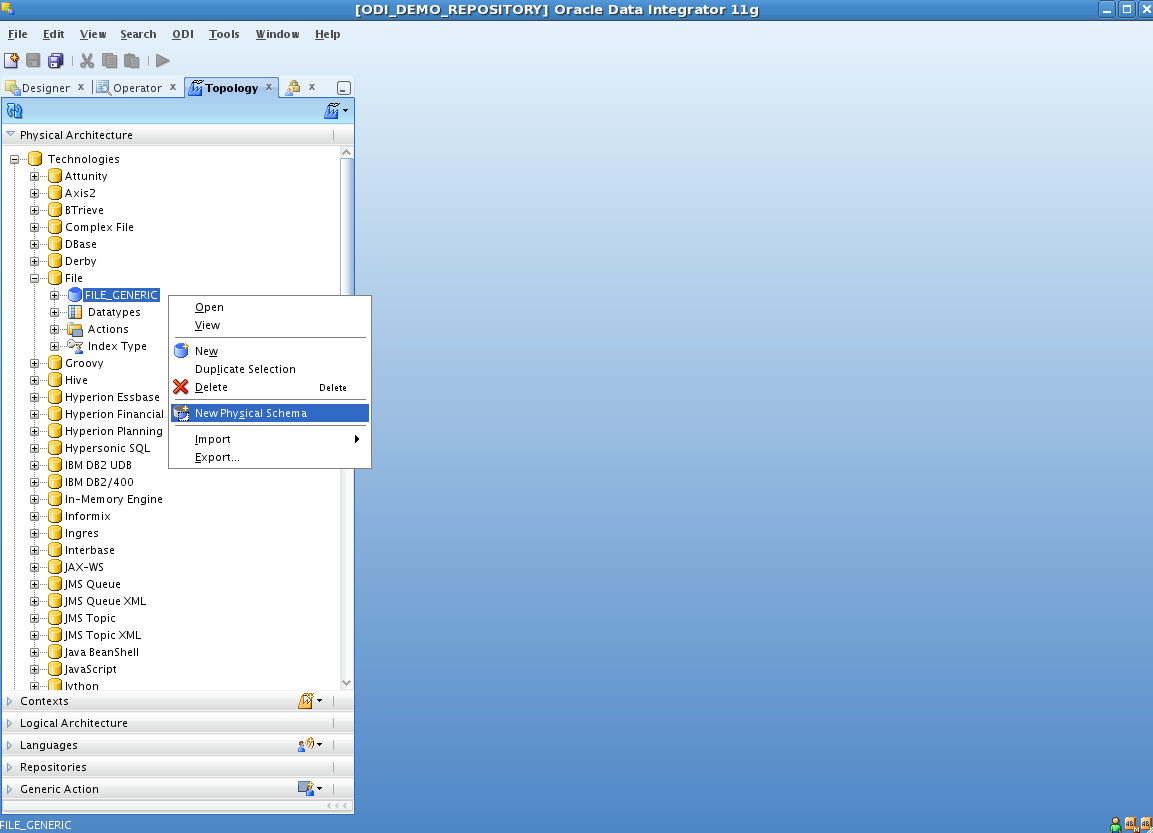Click the Index Type key icon
Image resolution: width=1153 pixels, height=833 pixels.
point(75,346)
